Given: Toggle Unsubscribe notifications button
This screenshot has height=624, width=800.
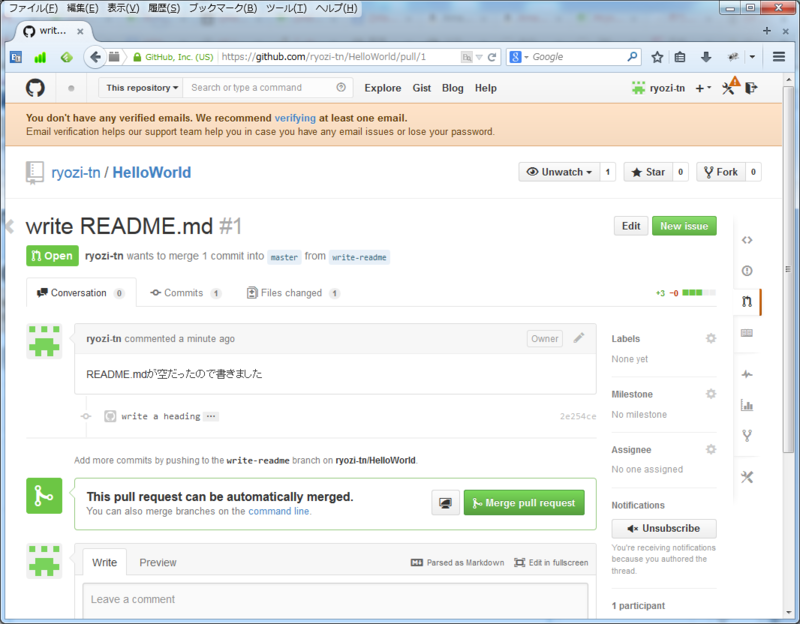Looking at the screenshot, I should coord(664,529).
